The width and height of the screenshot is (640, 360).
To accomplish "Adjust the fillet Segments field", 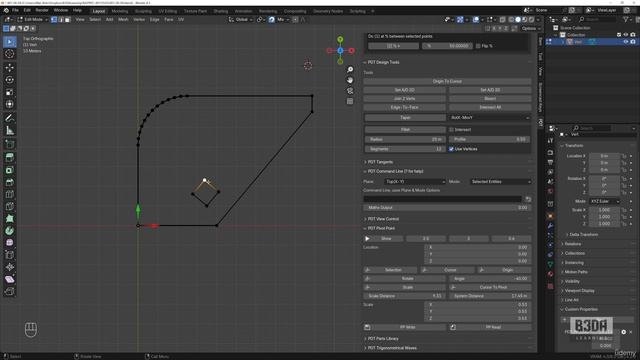I will pyautogui.click(x=405, y=149).
